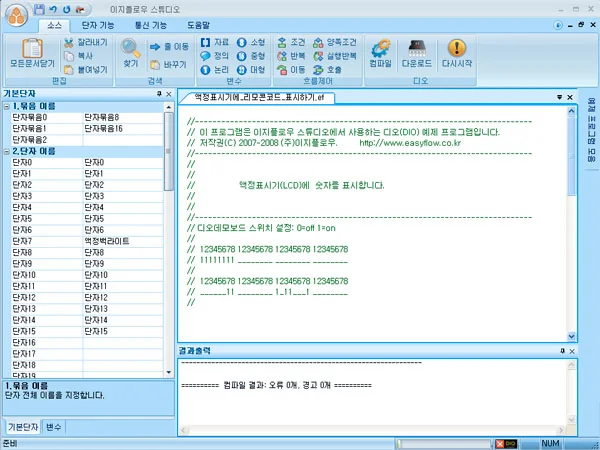Click the 줄 이동 arrow icon
600x450 pixels.
155,47
